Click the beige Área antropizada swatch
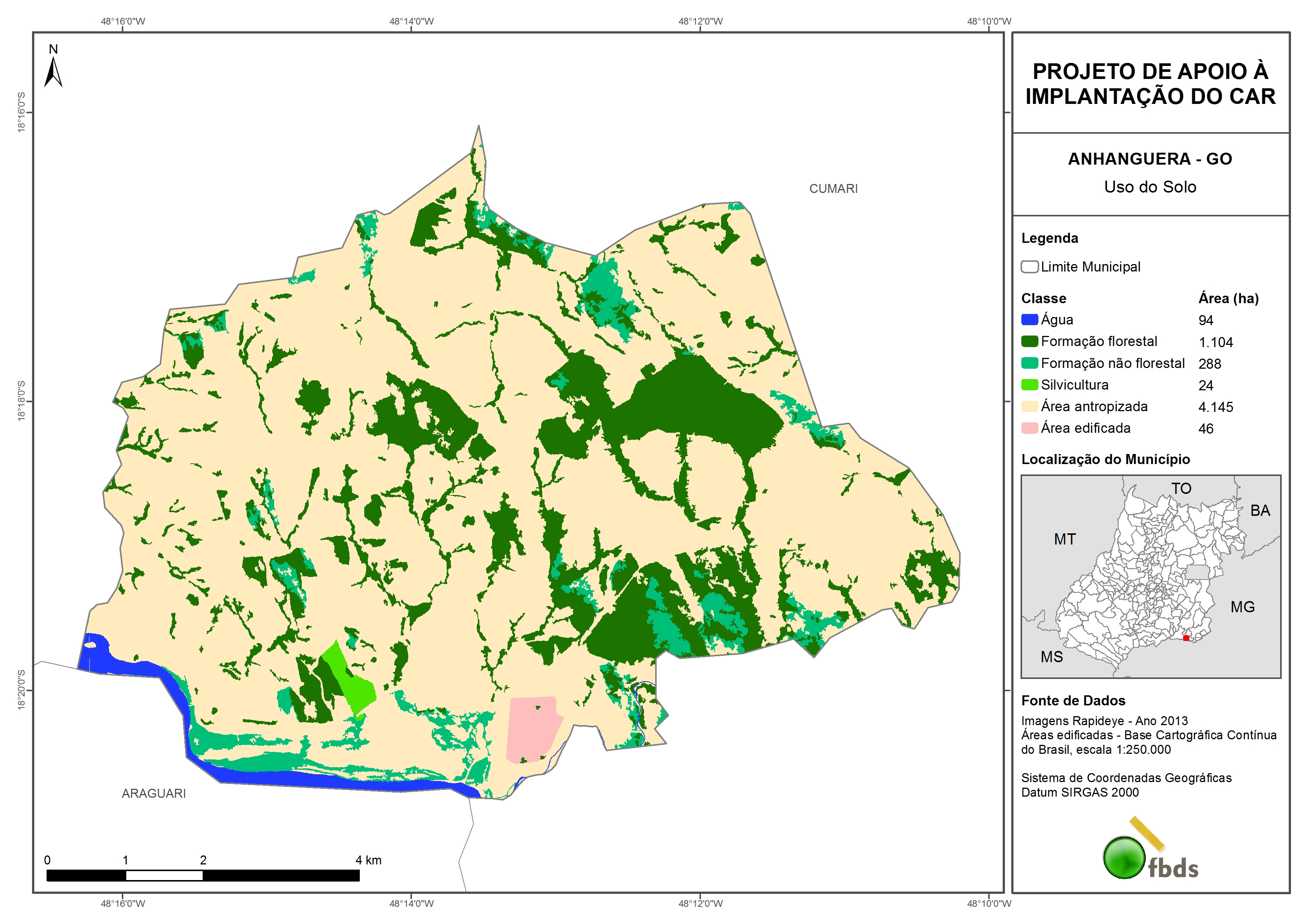 pyautogui.click(x=1029, y=406)
